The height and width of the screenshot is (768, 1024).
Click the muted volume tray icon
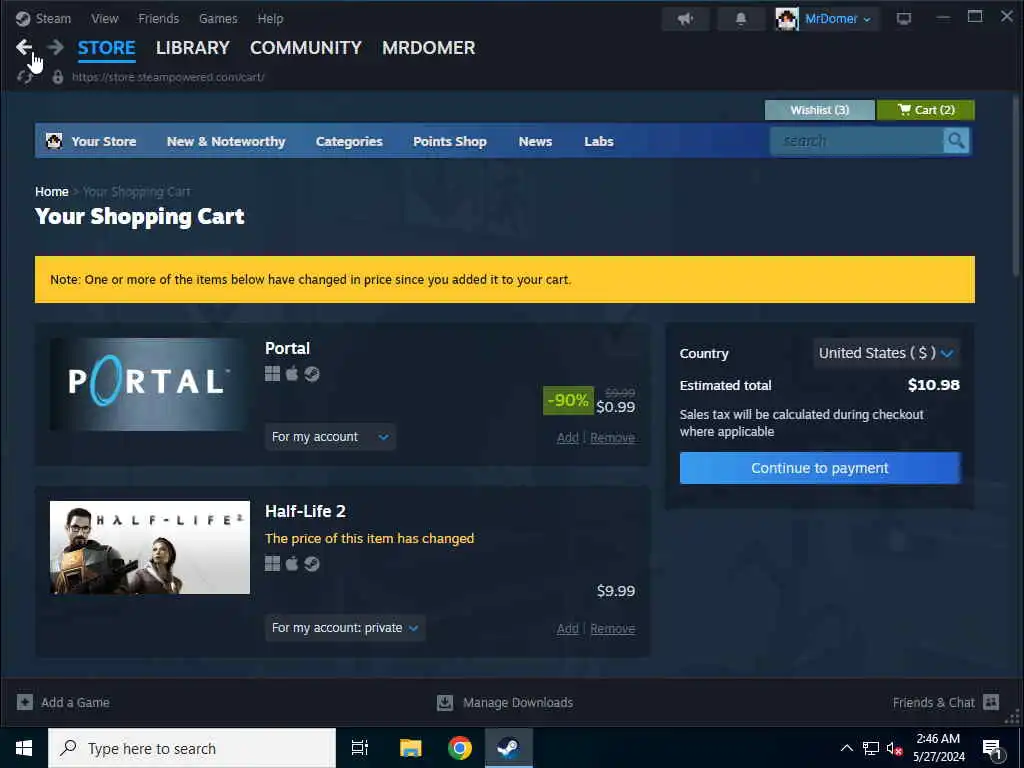[x=894, y=748]
